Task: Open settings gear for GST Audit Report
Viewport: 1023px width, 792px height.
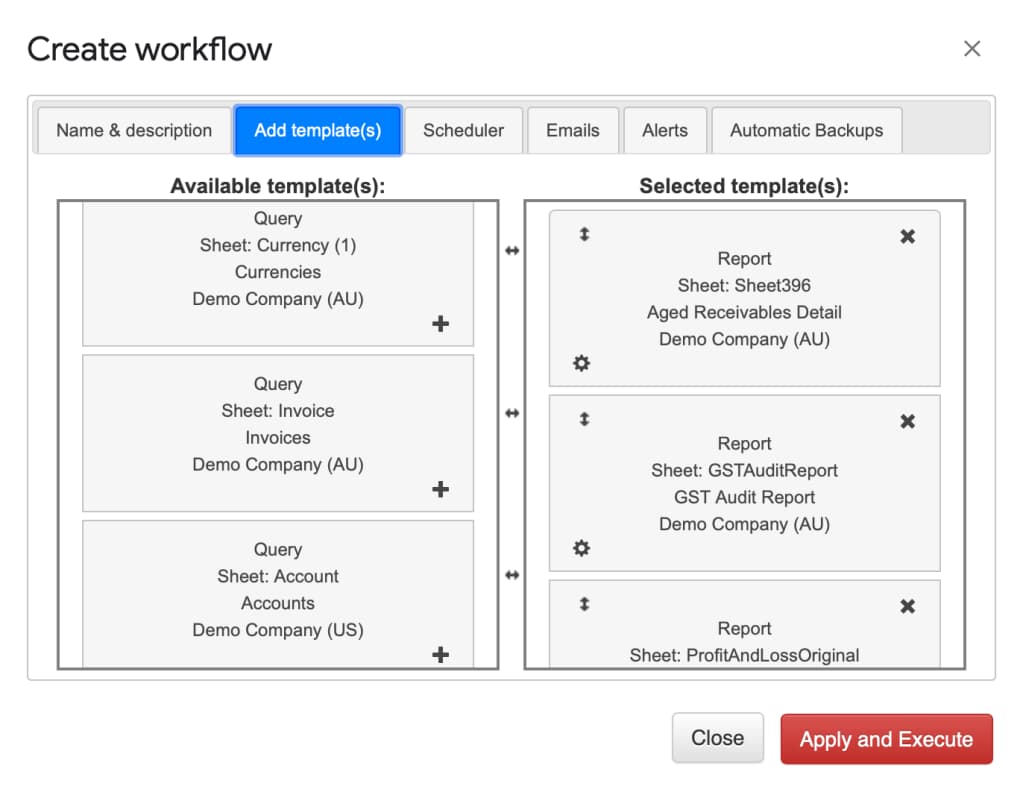Action: (x=581, y=548)
